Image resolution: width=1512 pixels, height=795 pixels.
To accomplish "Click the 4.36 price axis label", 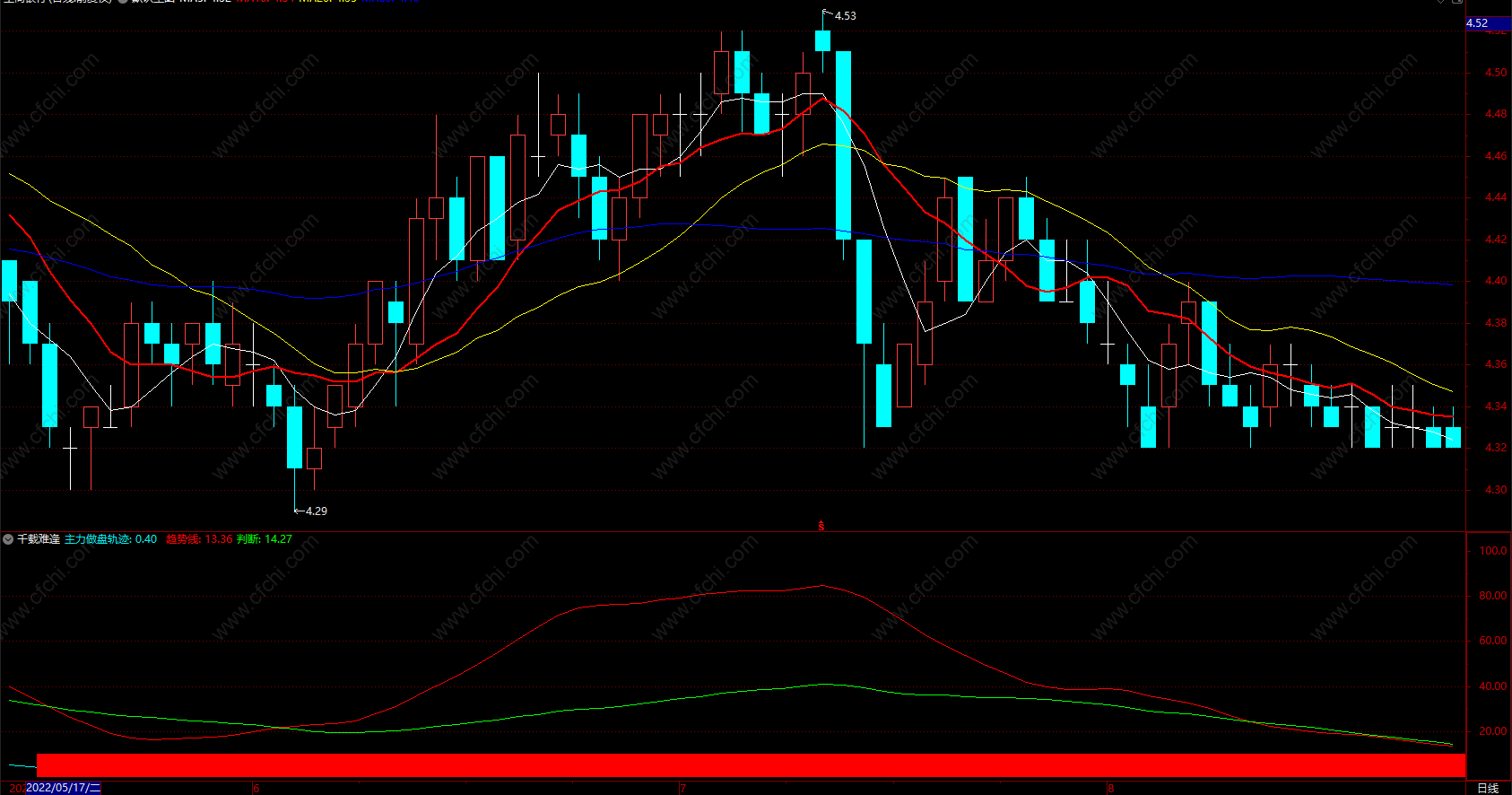I will tap(1496, 364).
